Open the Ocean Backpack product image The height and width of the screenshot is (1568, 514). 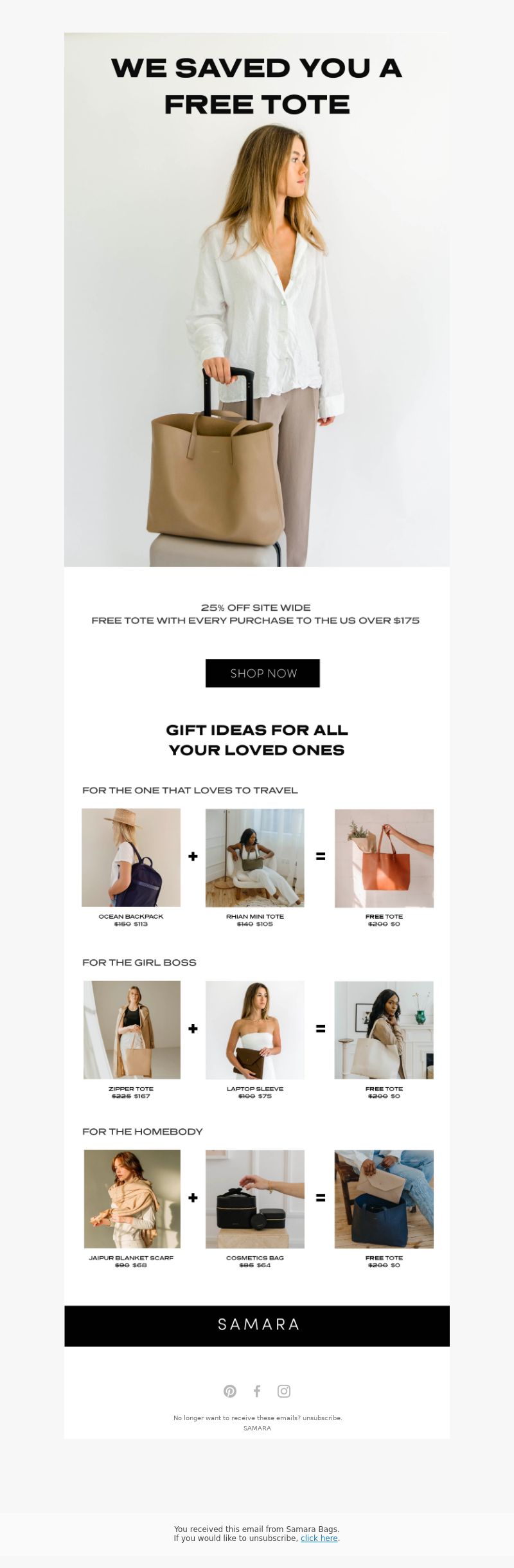point(131,858)
